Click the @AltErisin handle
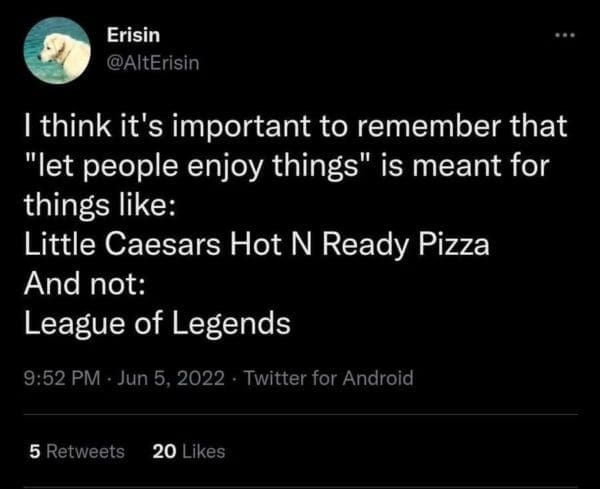Screen dimensions: 600x489 click(153, 64)
